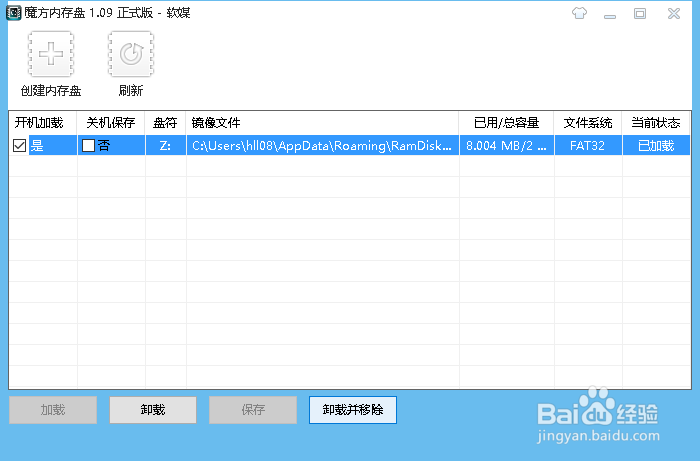The height and width of the screenshot is (461, 700).
Task: Click the Create RAM disk (创建内存盘) icon
Action: [x=51, y=54]
